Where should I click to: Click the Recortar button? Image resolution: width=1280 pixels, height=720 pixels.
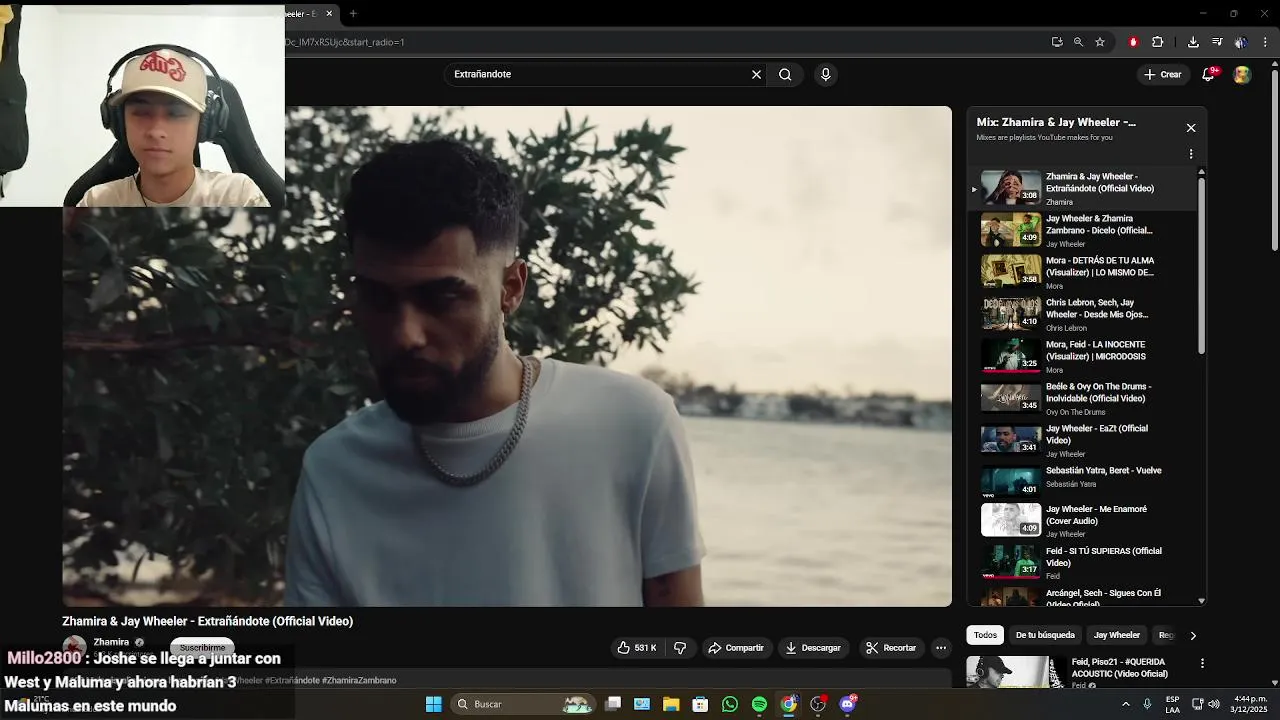coord(891,648)
